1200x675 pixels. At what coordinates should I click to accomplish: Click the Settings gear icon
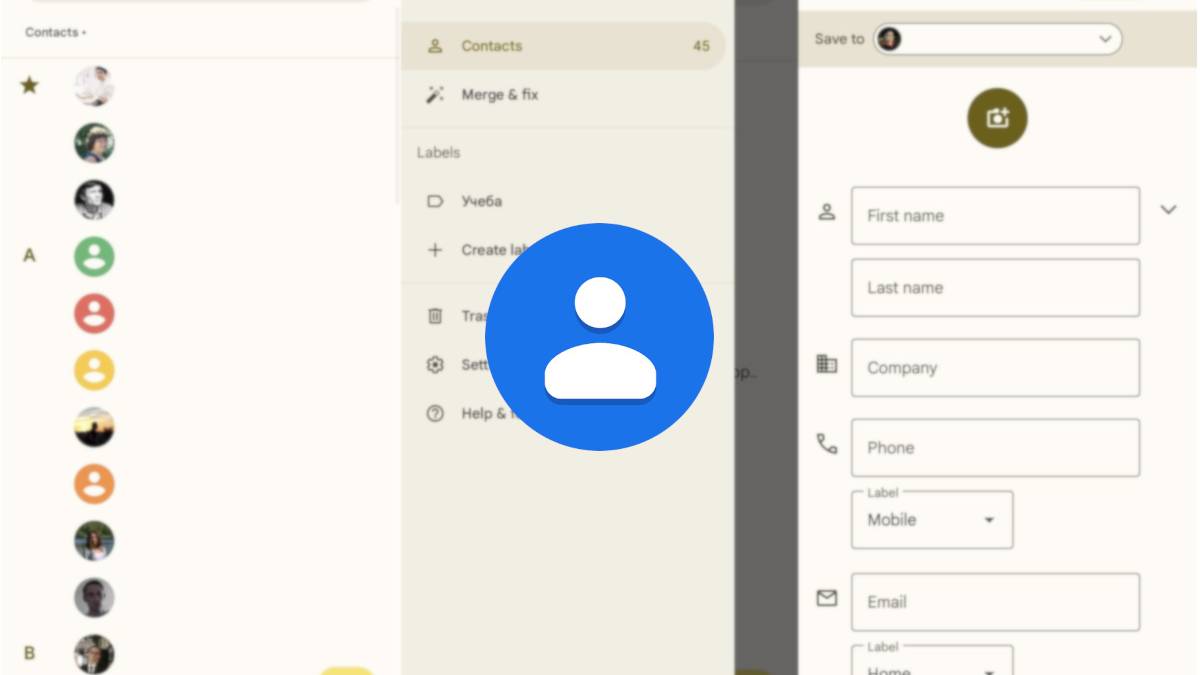click(435, 365)
